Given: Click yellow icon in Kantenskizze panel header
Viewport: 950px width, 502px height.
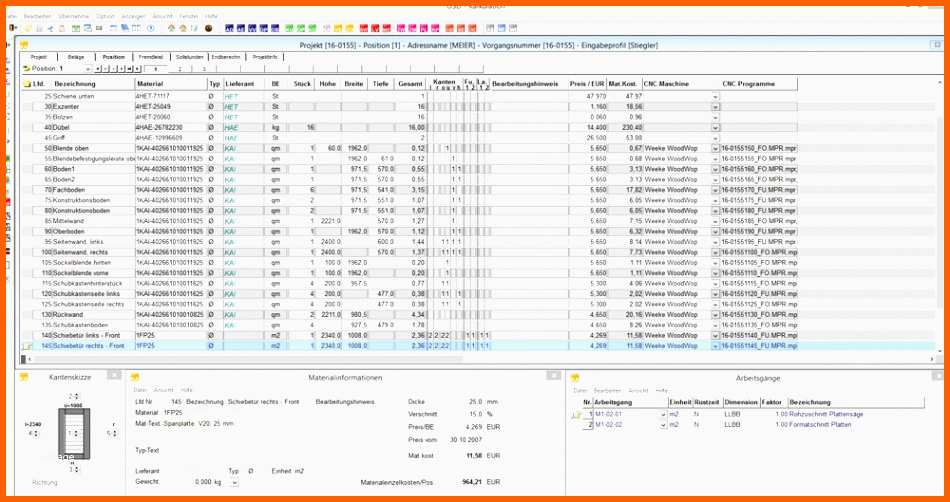Looking at the screenshot, I should pyautogui.click(x=24, y=377).
